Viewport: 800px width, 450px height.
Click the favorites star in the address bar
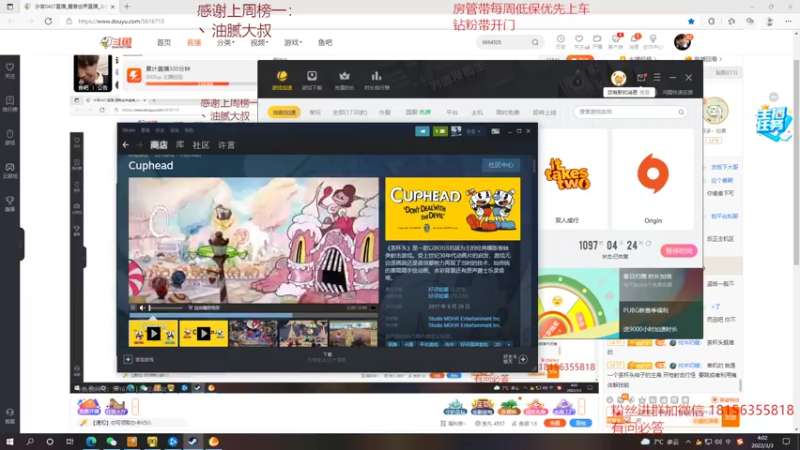point(691,21)
